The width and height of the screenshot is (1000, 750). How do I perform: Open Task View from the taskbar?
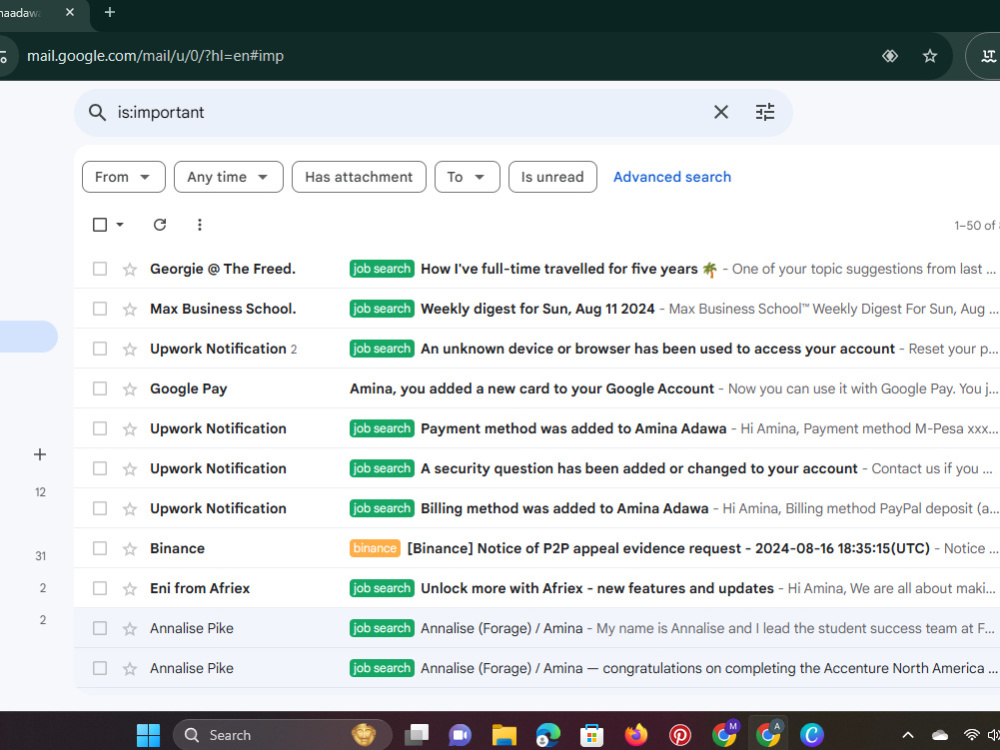tap(416, 735)
